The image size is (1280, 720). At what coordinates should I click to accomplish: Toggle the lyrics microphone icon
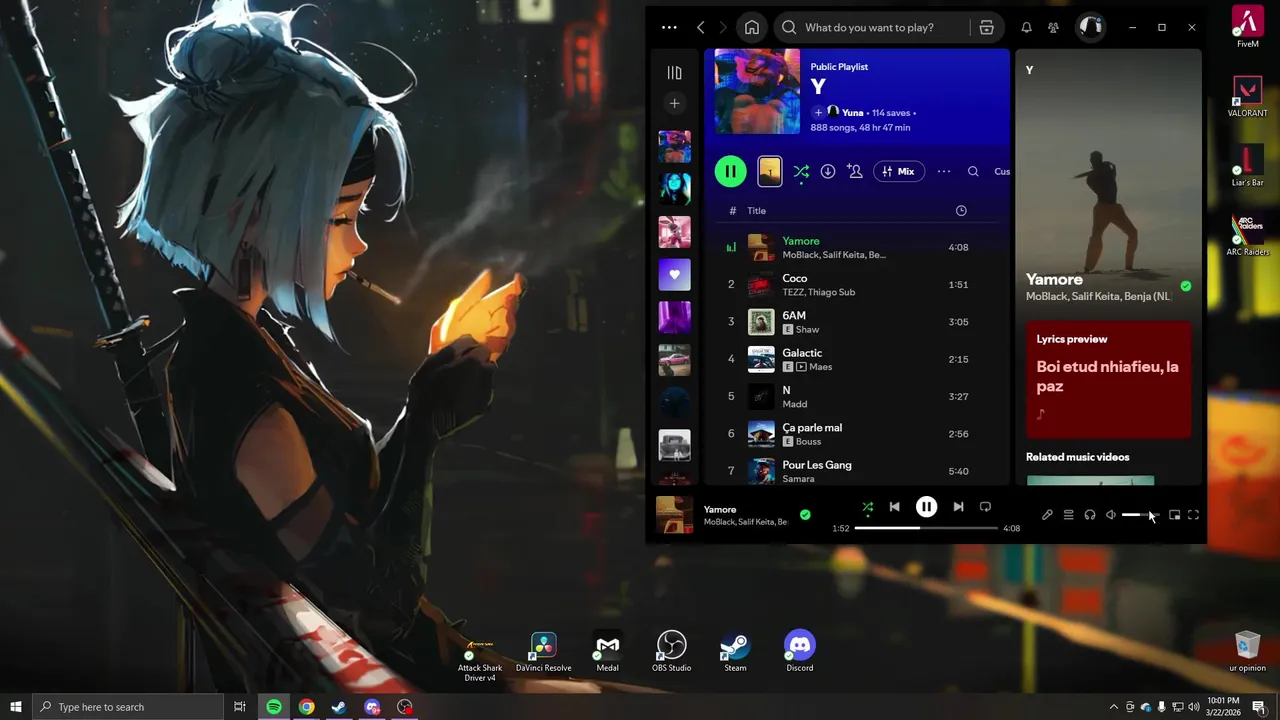(x=1047, y=515)
